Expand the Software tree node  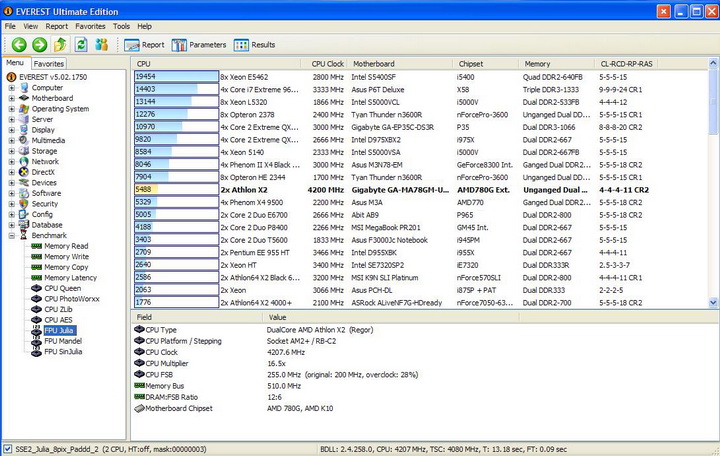tap(11, 193)
